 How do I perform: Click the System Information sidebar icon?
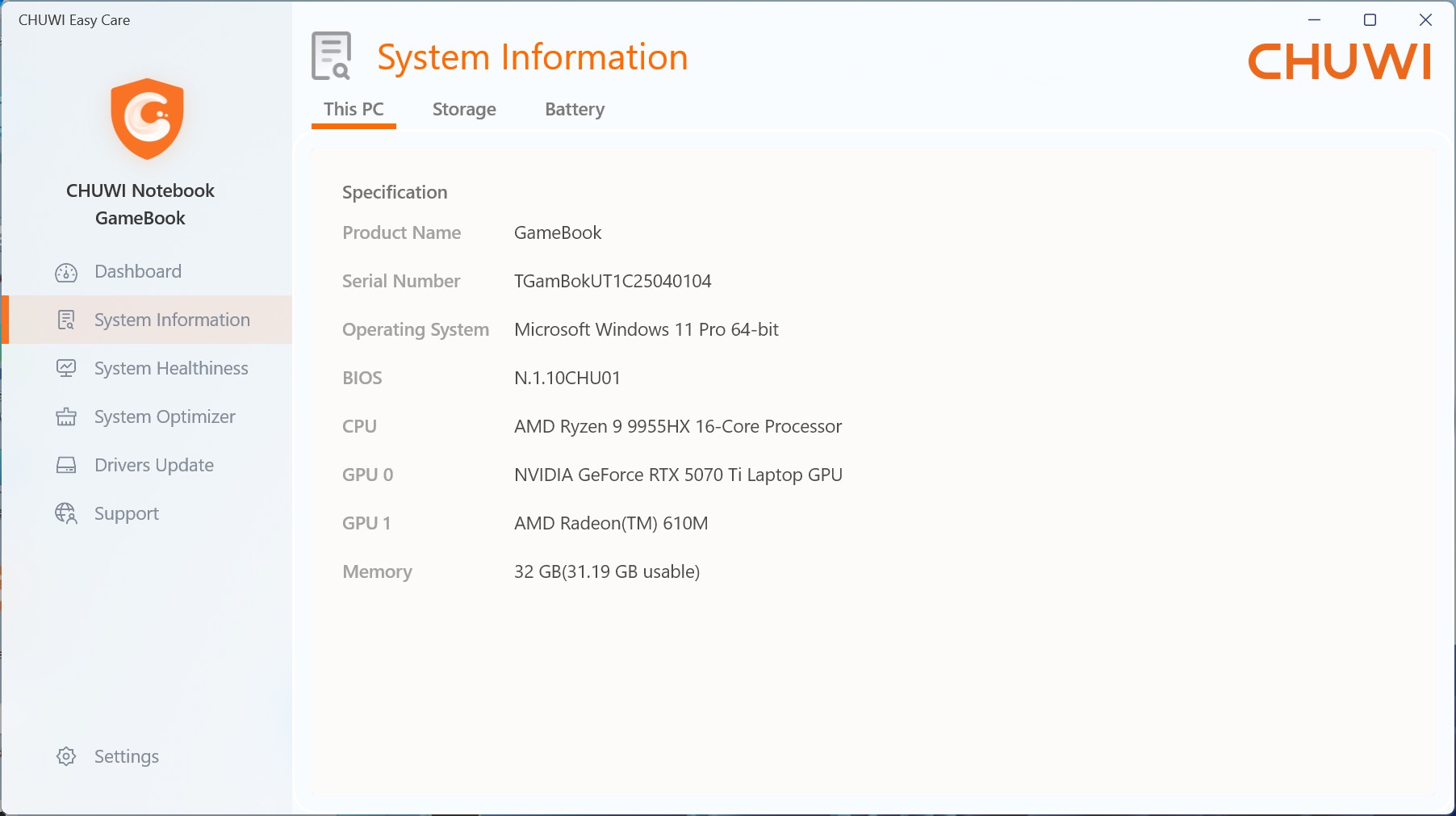pos(66,320)
